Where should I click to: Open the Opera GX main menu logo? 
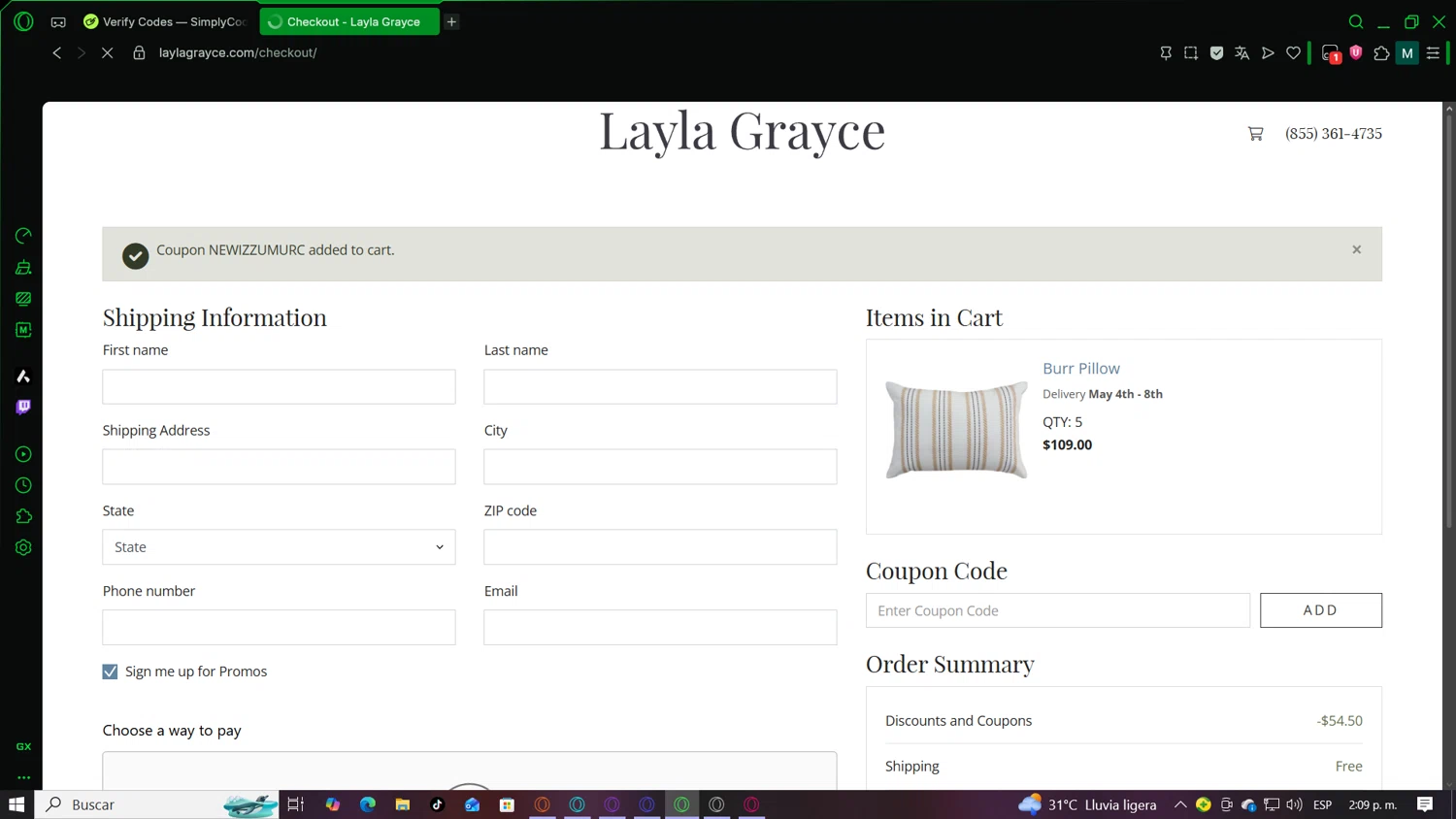(23, 21)
